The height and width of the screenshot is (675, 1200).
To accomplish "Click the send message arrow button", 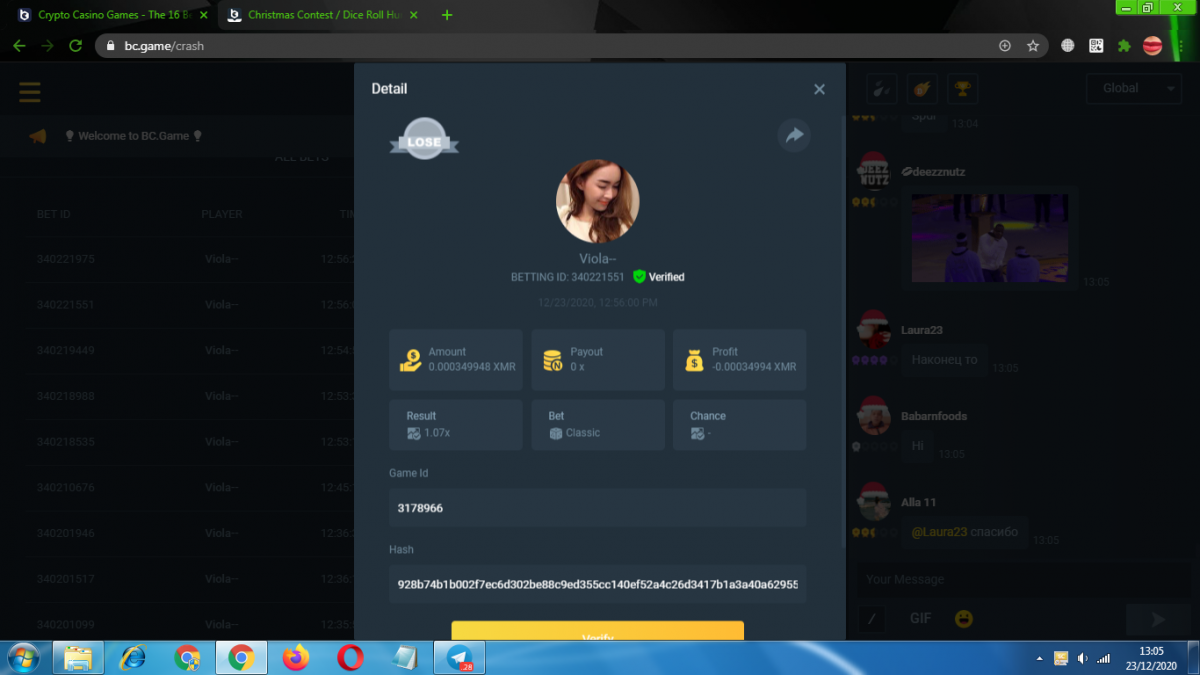I will (x=1158, y=619).
